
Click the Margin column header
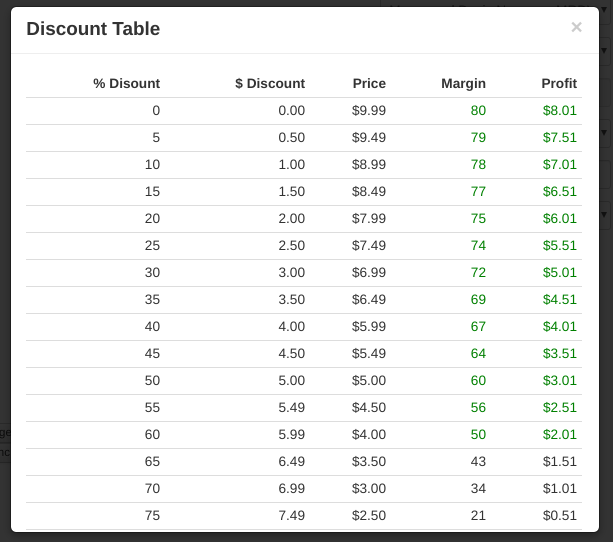[463, 83]
